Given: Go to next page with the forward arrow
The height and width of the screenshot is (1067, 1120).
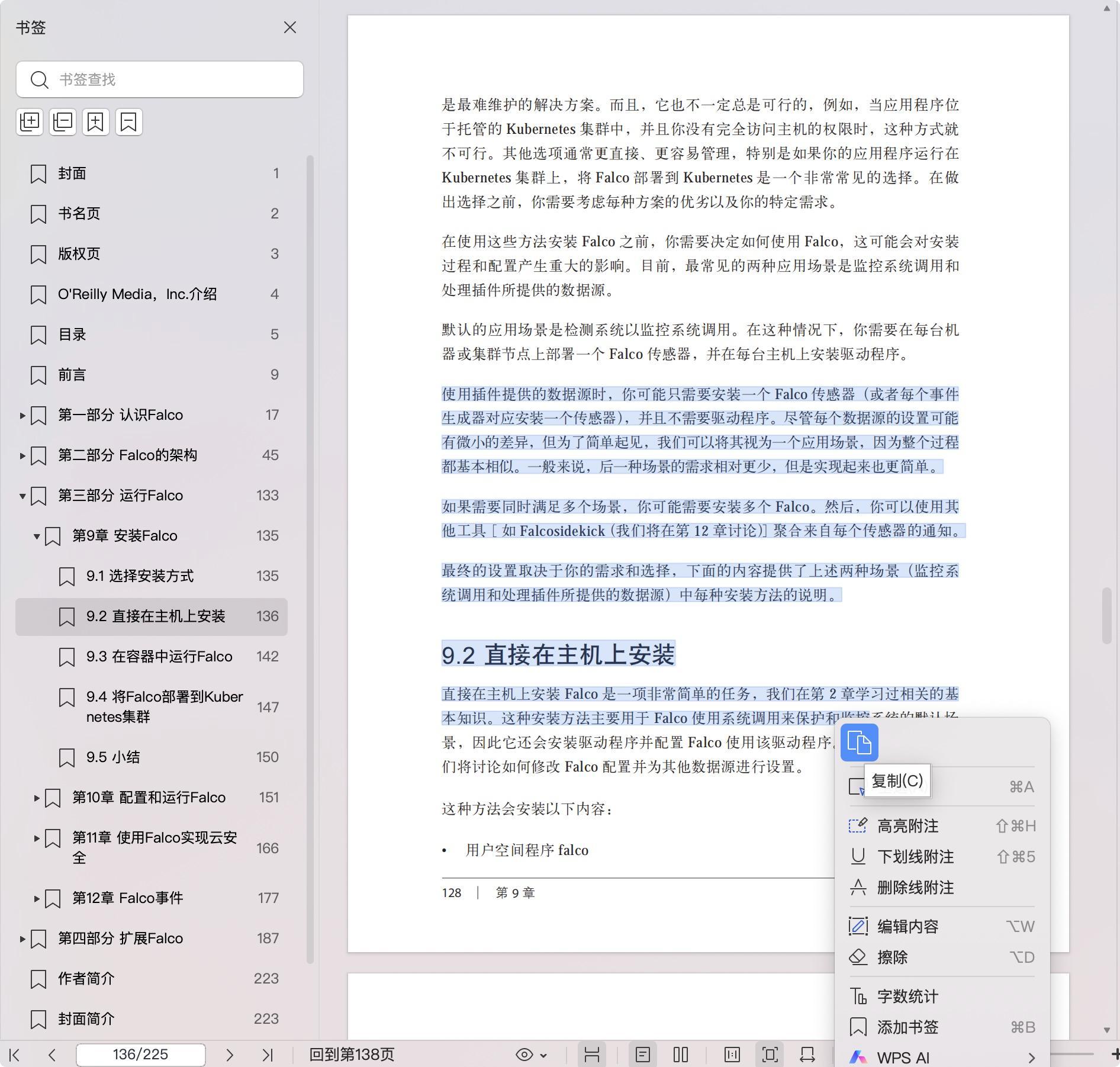Looking at the screenshot, I should point(230,1055).
